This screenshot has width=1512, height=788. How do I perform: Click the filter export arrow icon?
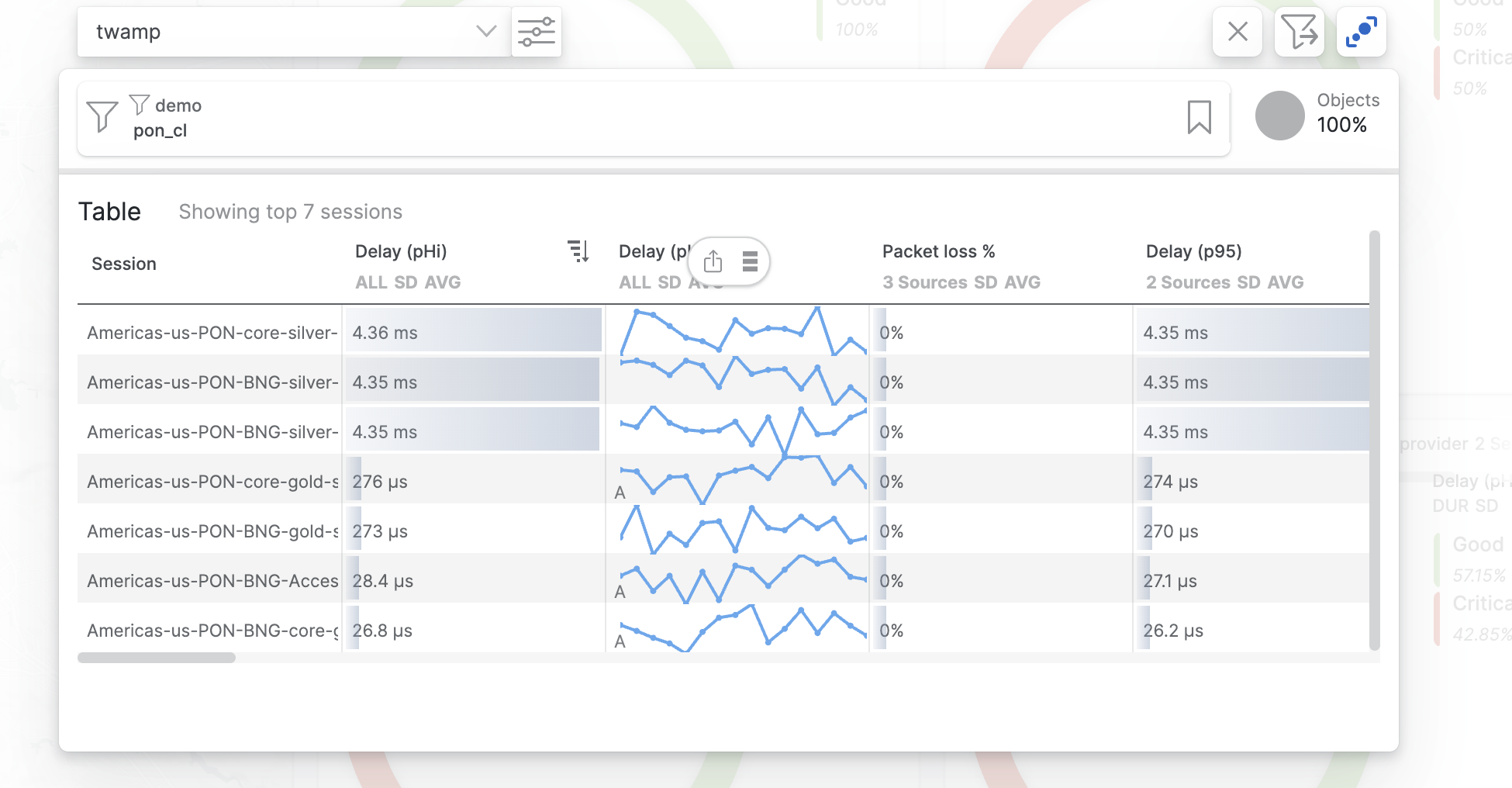1299,32
